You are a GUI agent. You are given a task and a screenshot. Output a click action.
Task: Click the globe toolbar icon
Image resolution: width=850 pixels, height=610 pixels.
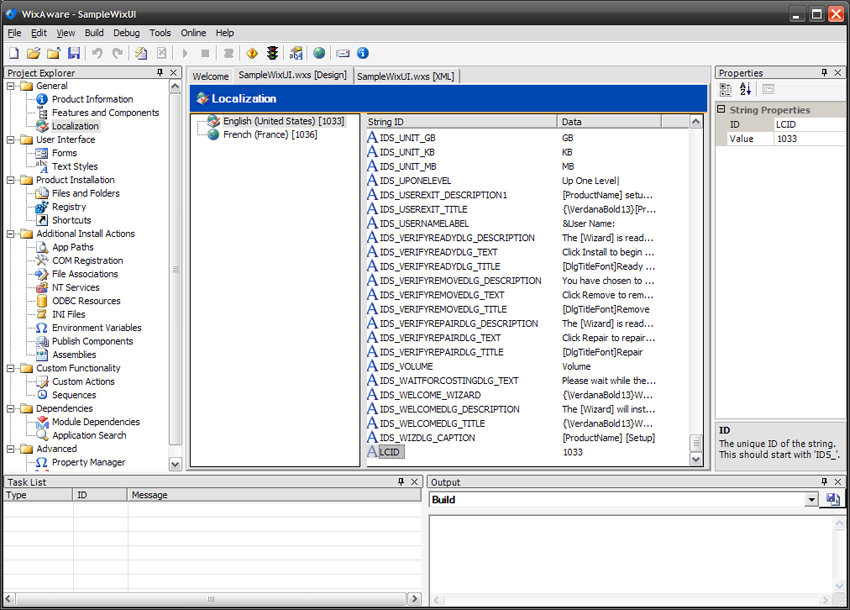319,53
